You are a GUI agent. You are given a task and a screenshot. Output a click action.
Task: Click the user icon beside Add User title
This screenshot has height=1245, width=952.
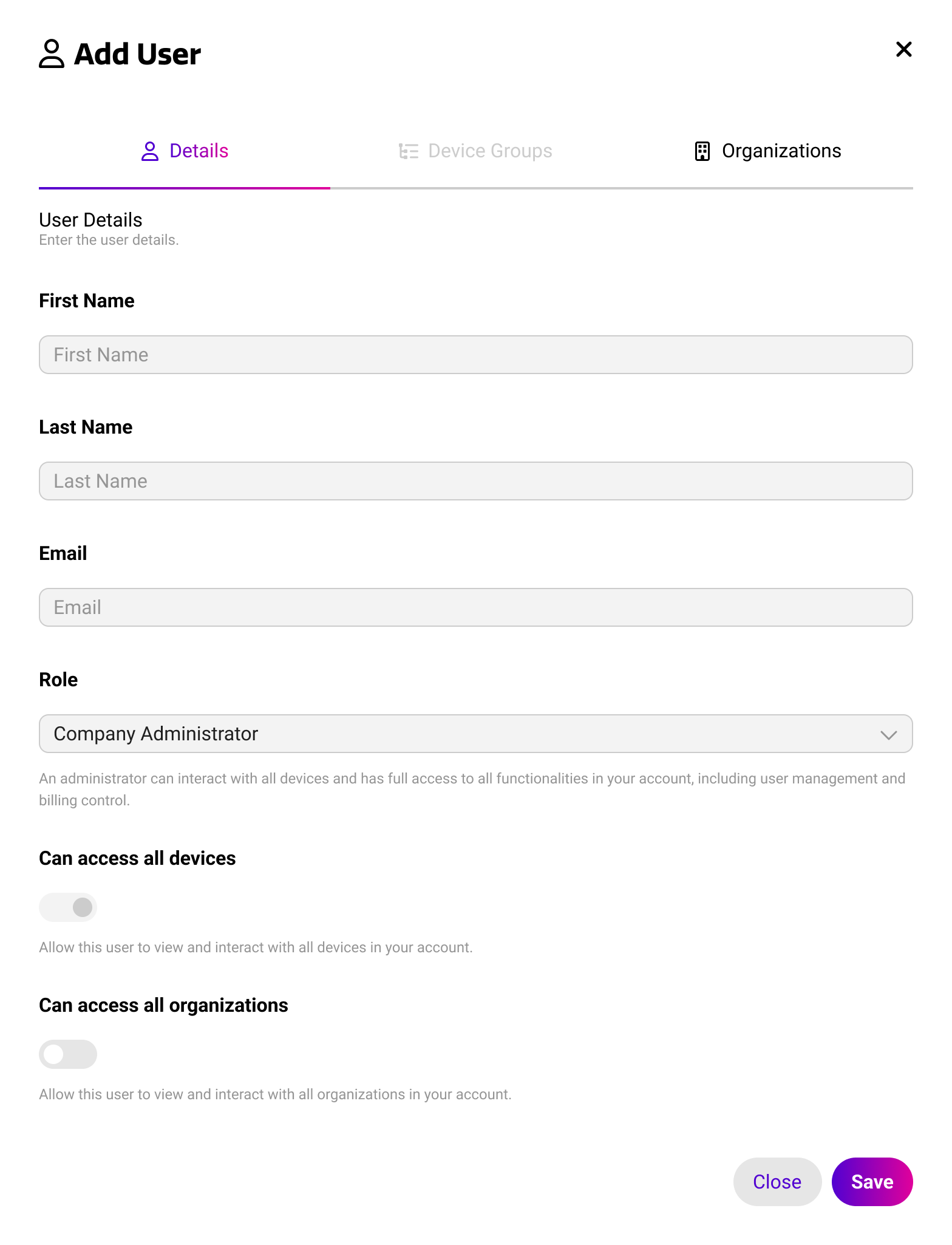(x=52, y=54)
